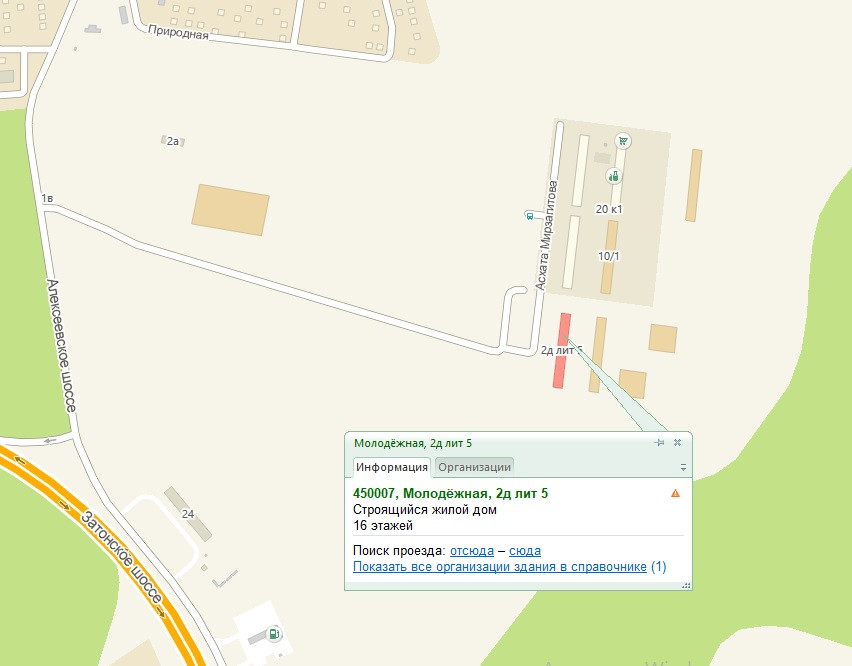Select the building labeled 24
The height and width of the screenshot is (666, 852).
tap(187, 514)
